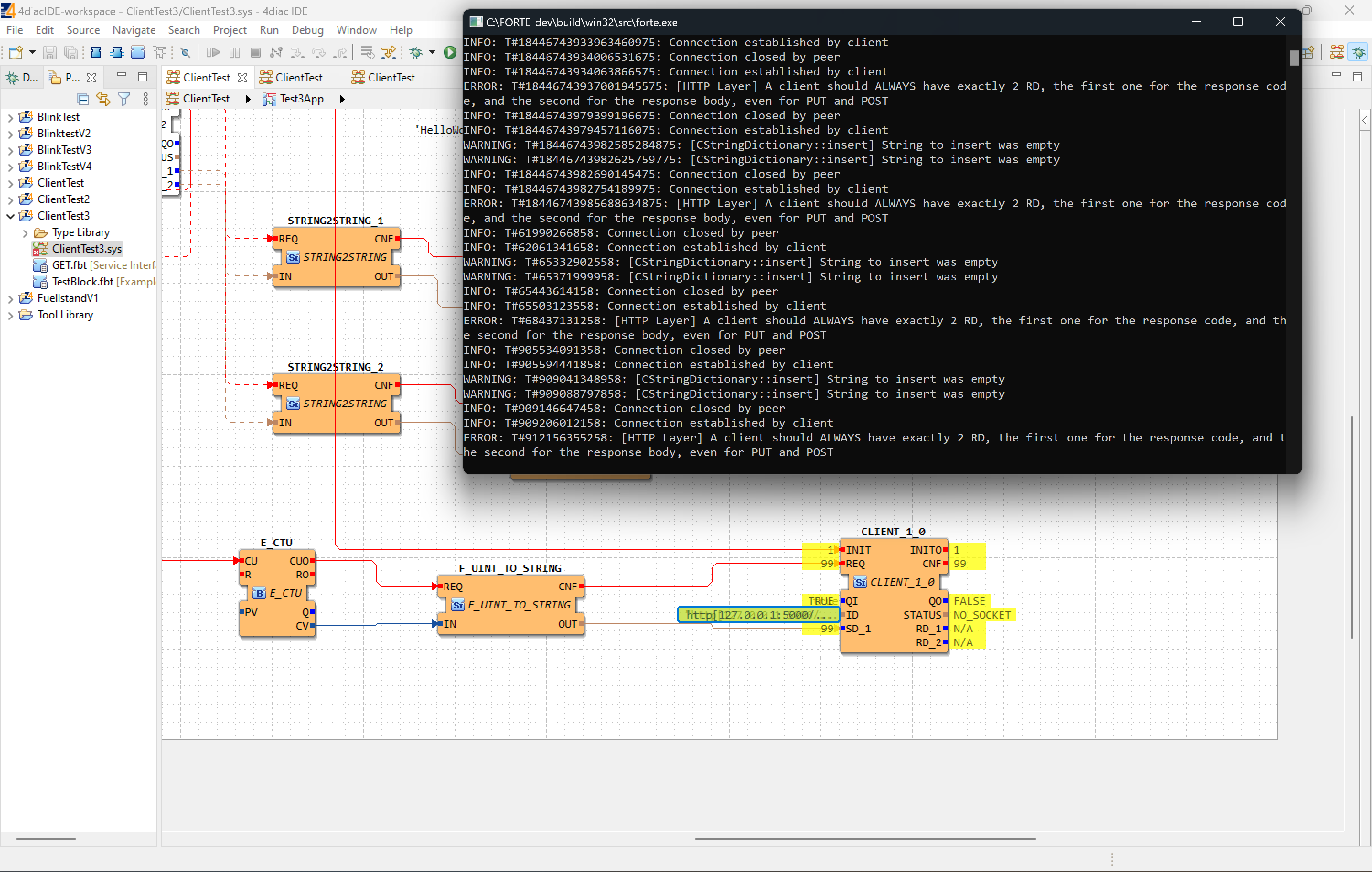This screenshot has width=1372, height=872.
Task: Expand the Type Library folder
Action: [25, 232]
